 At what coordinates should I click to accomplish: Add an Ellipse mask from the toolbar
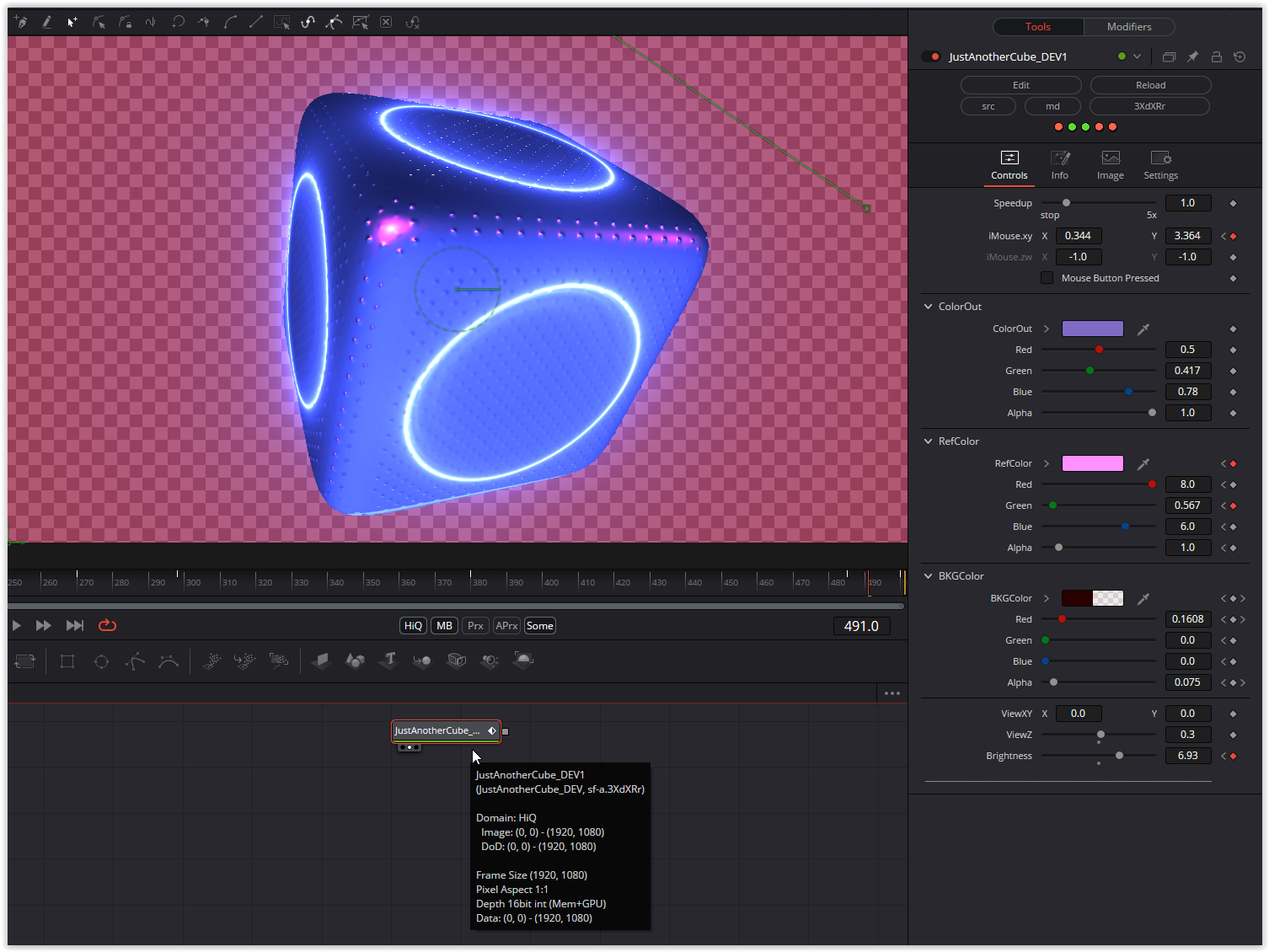click(101, 661)
